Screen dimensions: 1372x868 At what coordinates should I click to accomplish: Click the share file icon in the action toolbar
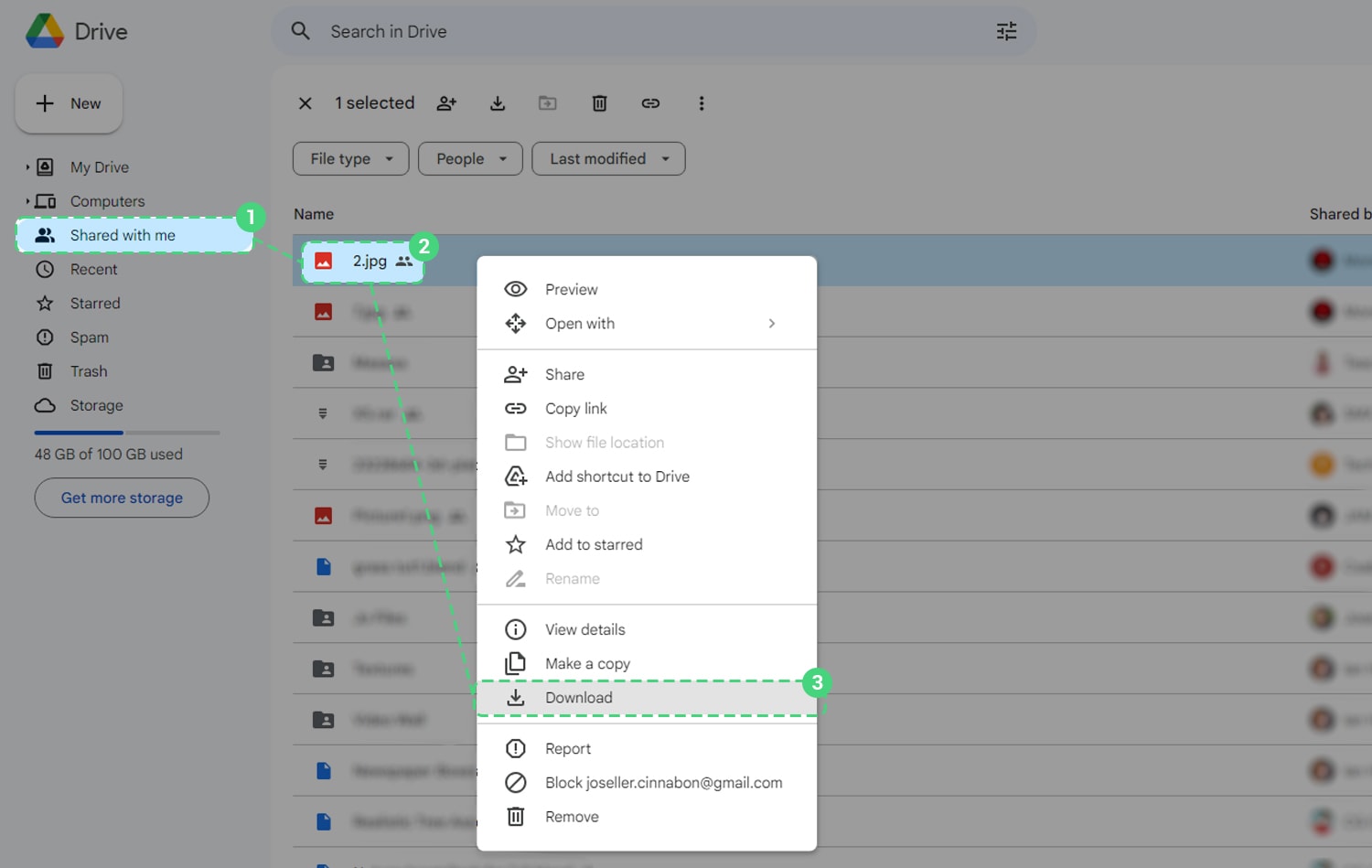tap(446, 103)
